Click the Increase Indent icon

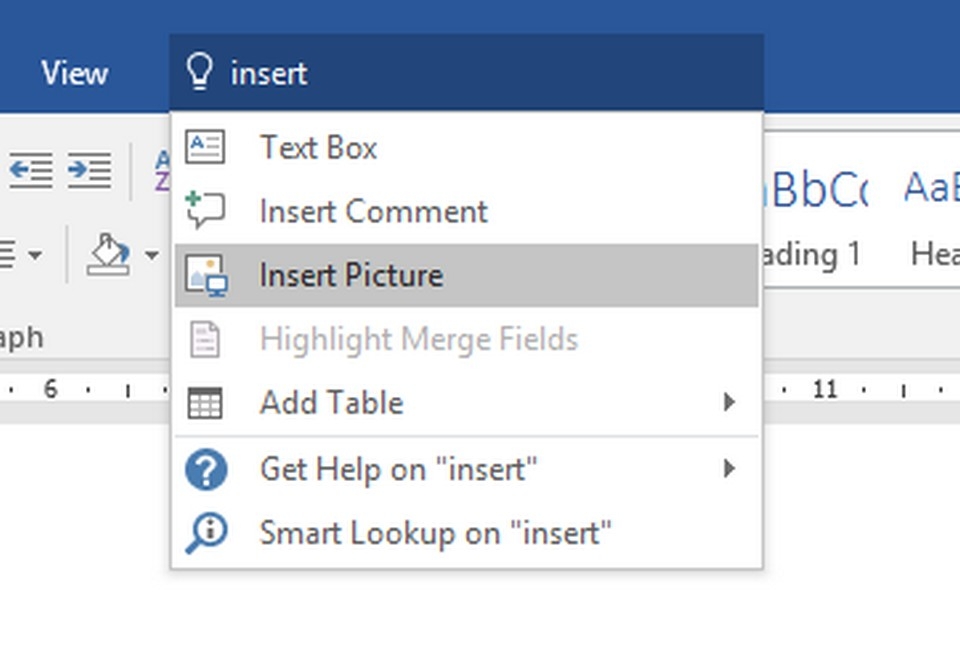(x=89, y=171)
